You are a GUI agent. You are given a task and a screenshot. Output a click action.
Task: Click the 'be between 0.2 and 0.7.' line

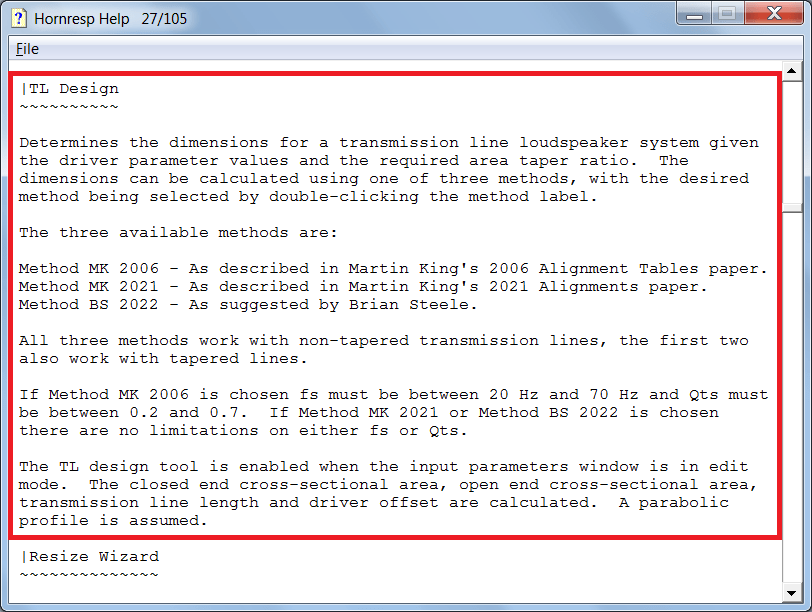[369, 413]
